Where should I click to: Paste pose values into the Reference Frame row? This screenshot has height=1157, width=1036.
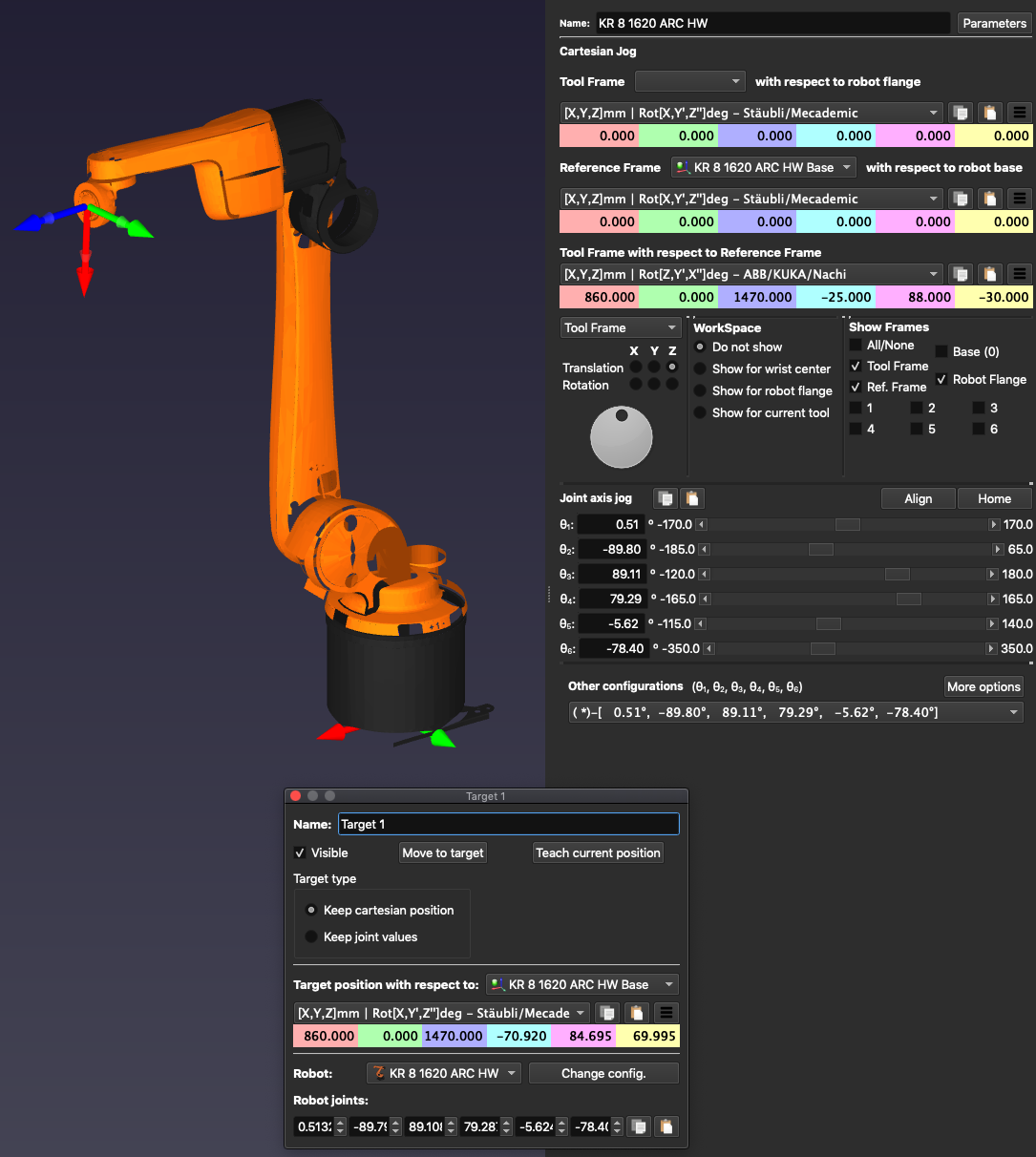point(990,199)
